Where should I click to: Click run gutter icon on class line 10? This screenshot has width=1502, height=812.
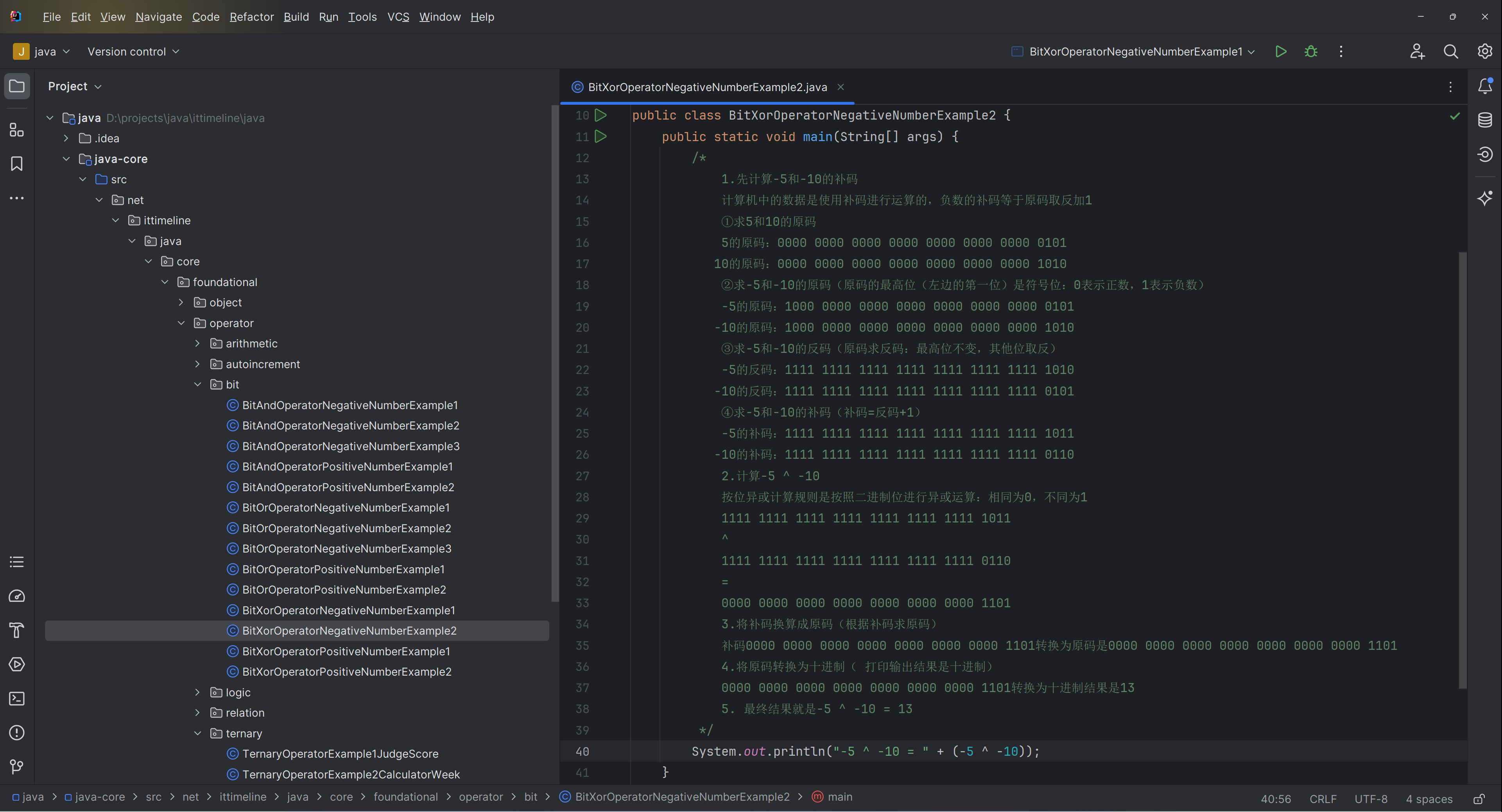coord(600,115)
